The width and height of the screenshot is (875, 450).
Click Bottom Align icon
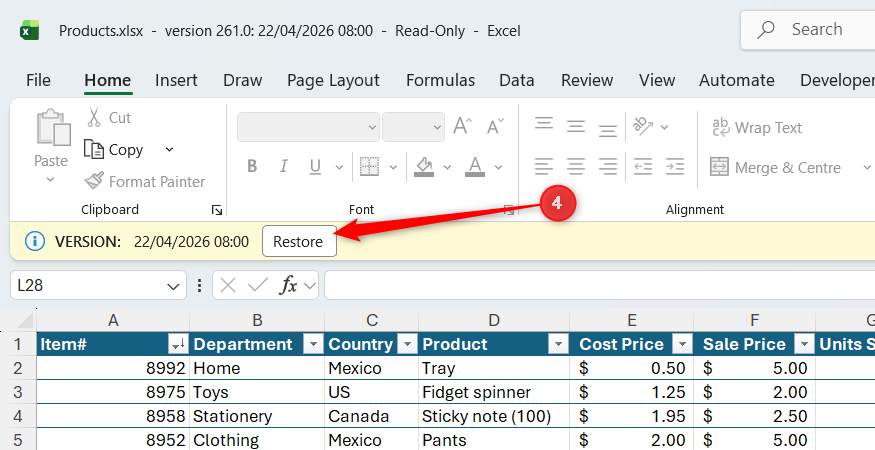608,130
